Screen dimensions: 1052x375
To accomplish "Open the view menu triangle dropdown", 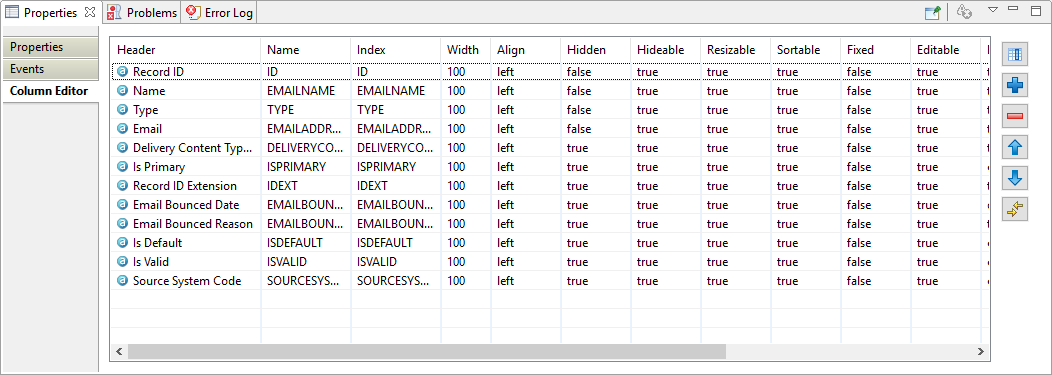I will tap(994, 9).
